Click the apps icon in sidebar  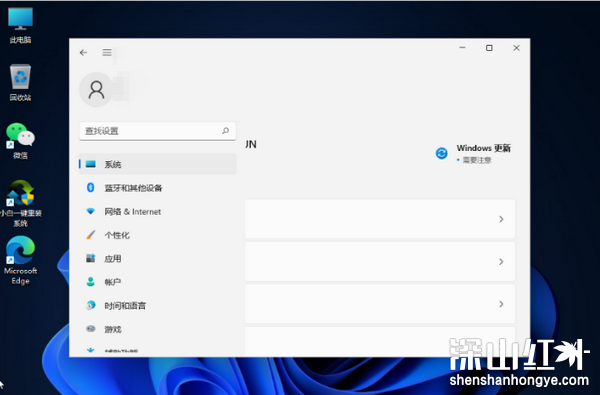coord(91,258)
